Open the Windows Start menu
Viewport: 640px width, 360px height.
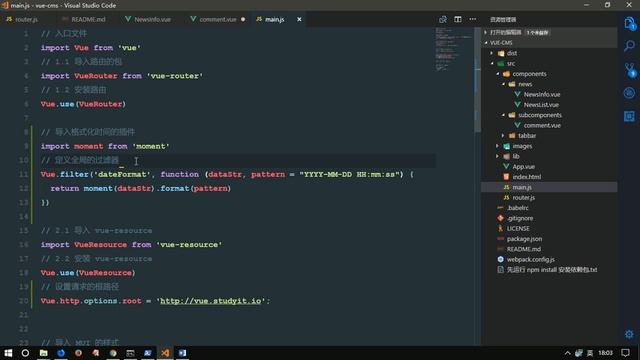pyautogui.click(x=8, y=353)
